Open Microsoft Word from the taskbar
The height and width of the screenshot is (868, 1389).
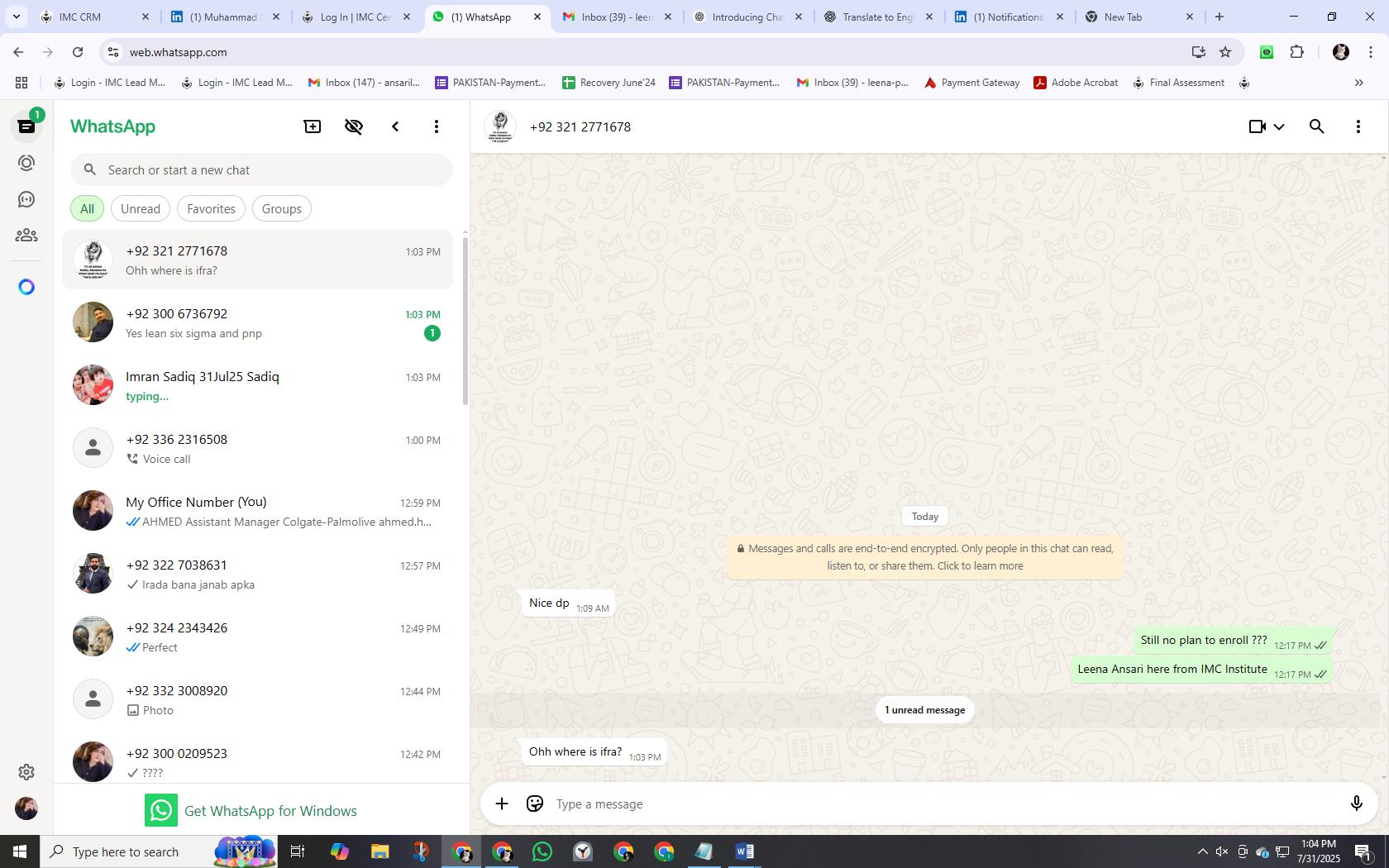744,851
